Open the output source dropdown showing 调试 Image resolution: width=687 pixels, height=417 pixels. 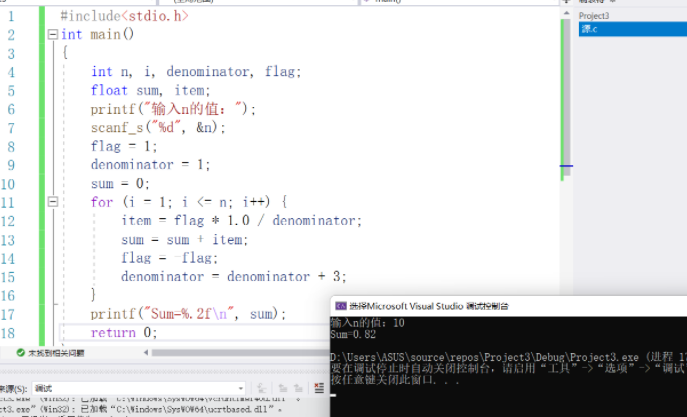tap(138, 388)
